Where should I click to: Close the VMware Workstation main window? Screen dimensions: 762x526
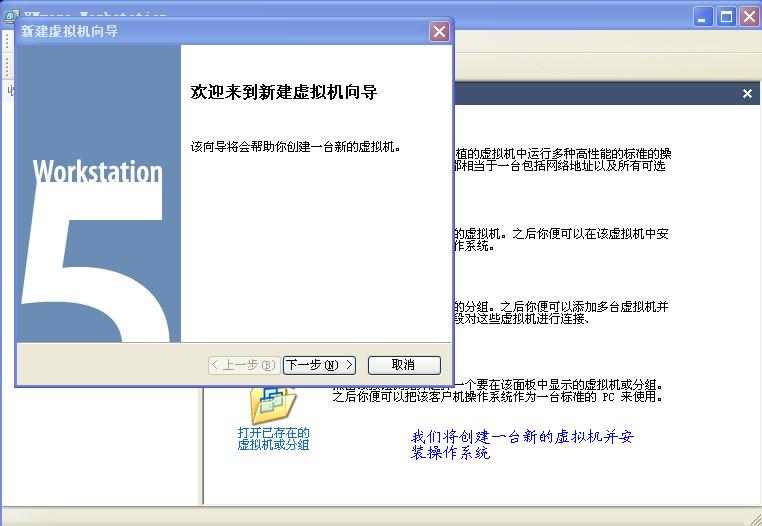(750, 16)
